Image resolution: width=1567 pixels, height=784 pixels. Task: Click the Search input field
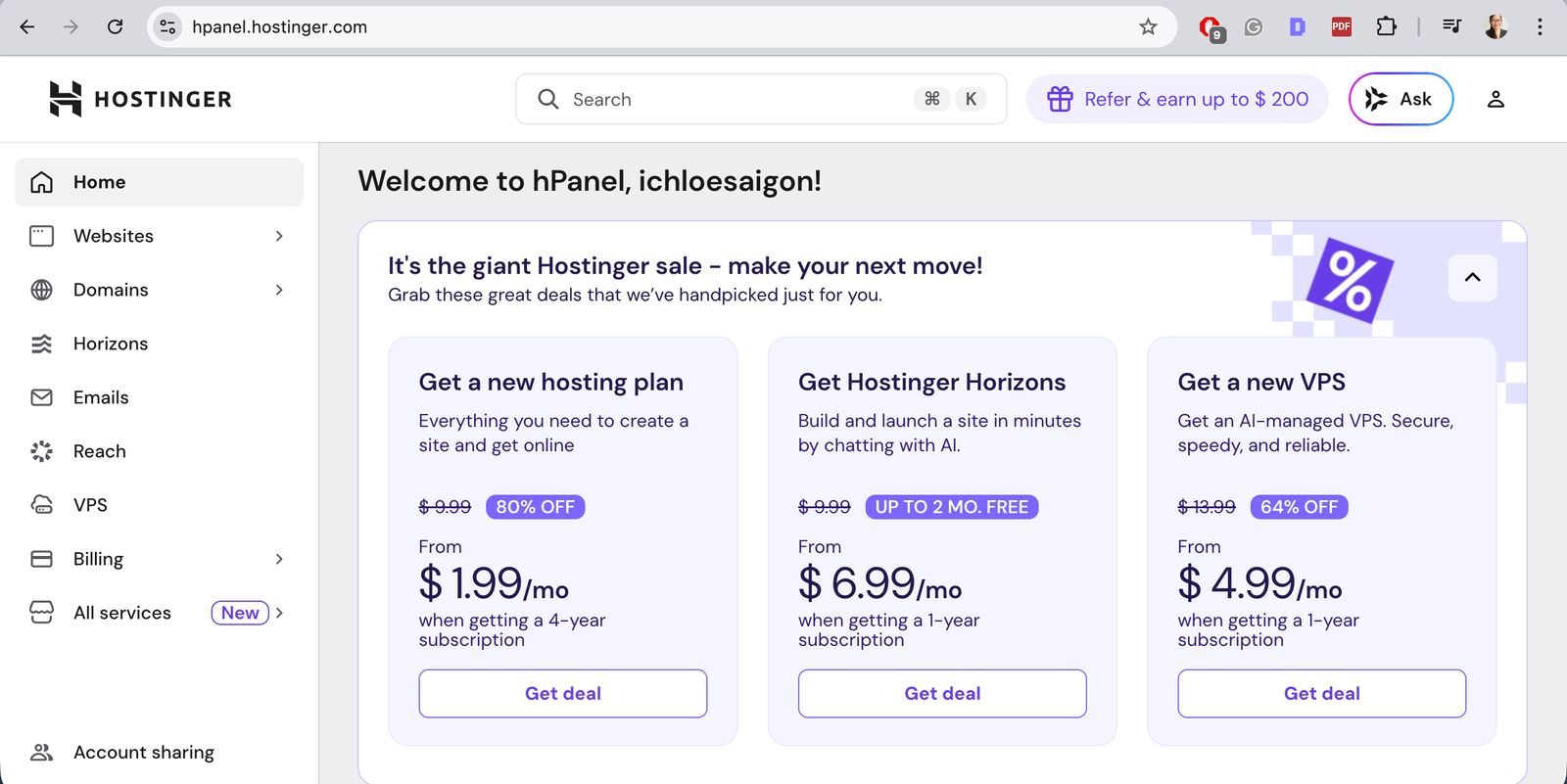tap(761, 99)
